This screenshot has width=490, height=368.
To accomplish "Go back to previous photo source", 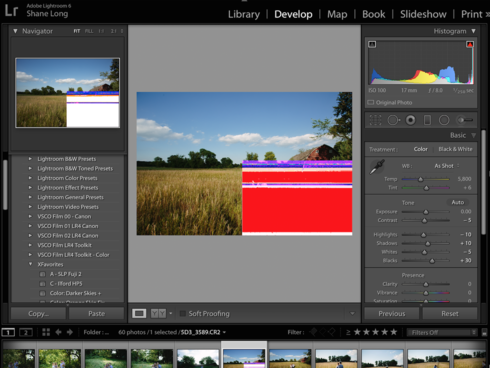I will (58, 332).
